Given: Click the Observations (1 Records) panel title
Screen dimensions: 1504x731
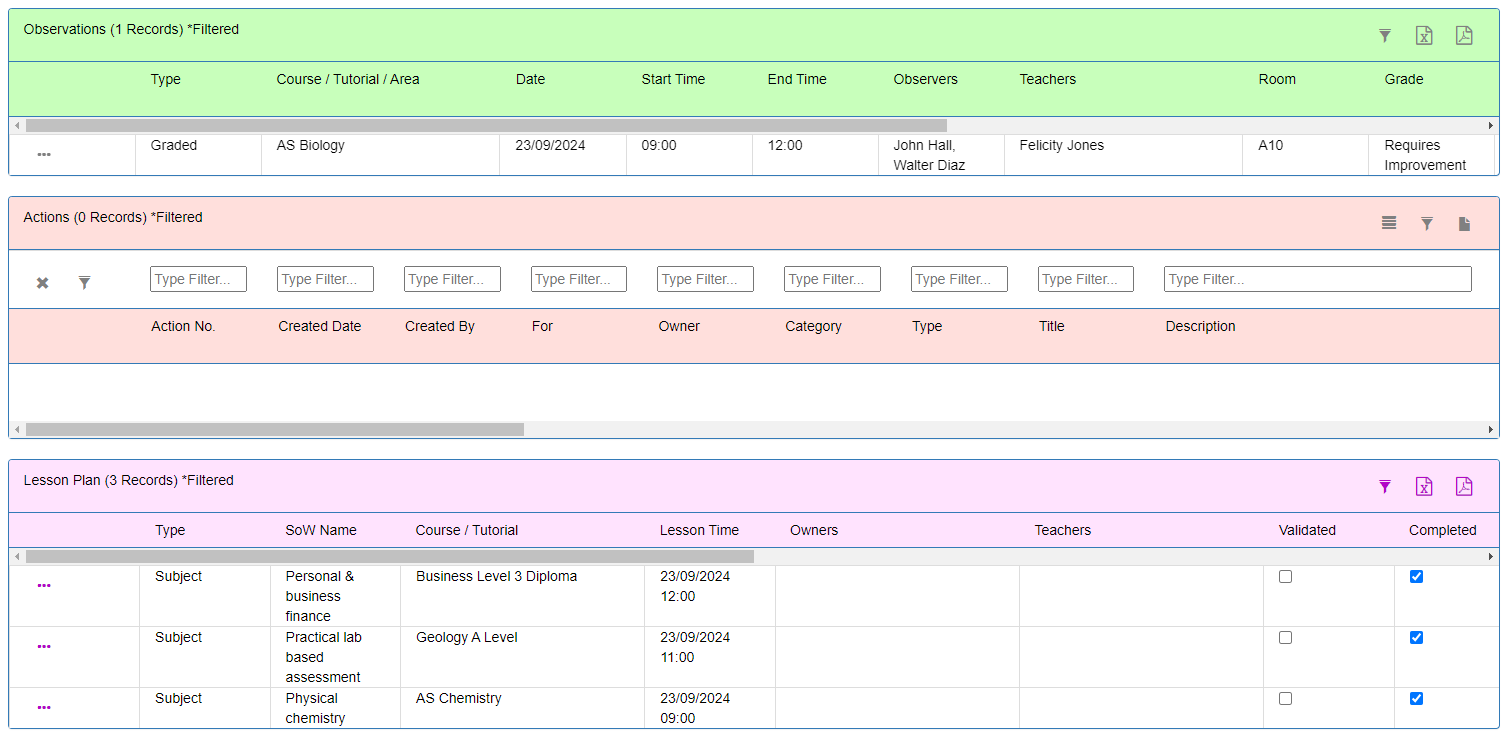Looking at the screenshot, I should 131,29.
